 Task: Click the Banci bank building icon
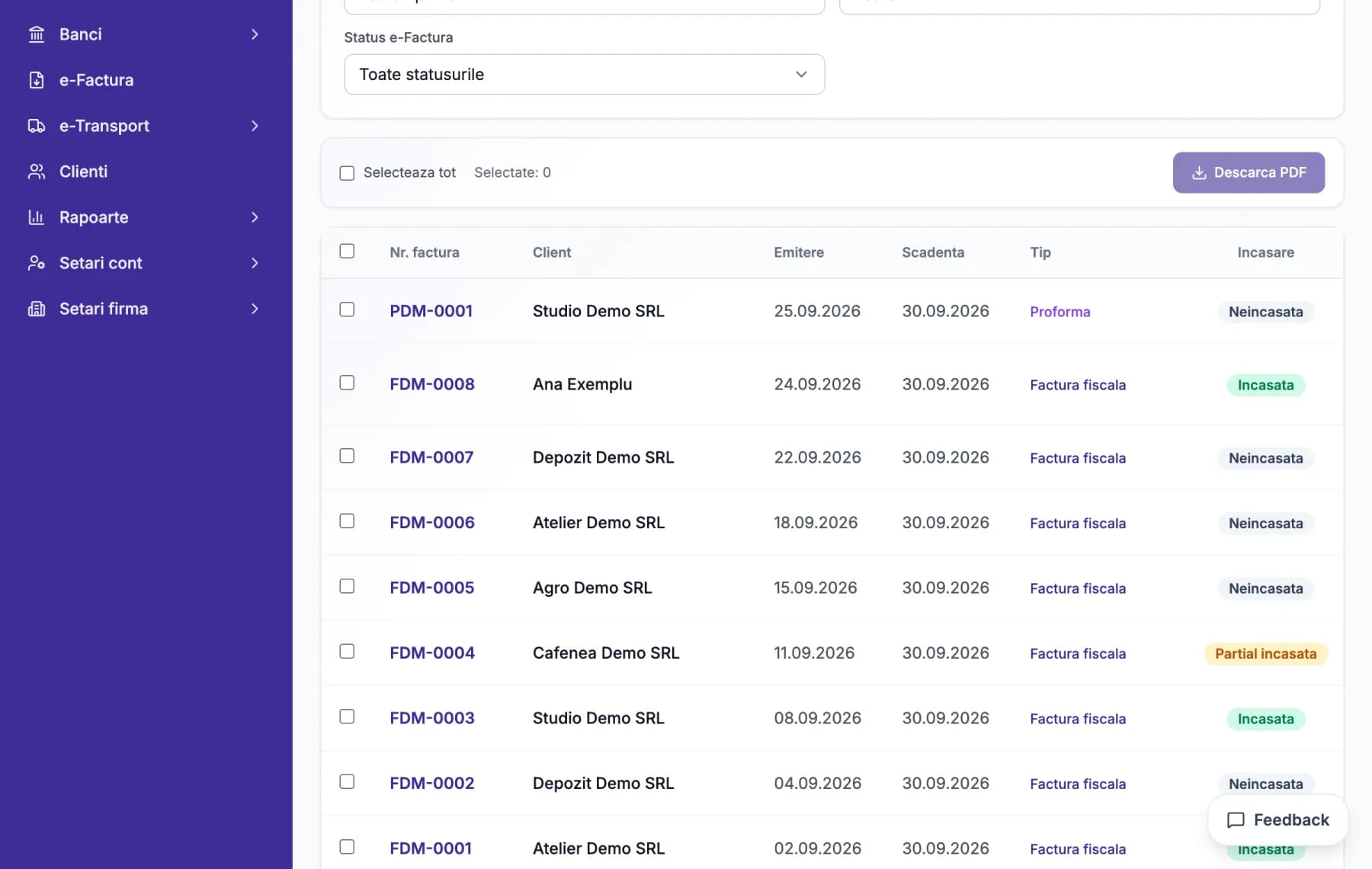pyautogui.click(x=37, y=34)
